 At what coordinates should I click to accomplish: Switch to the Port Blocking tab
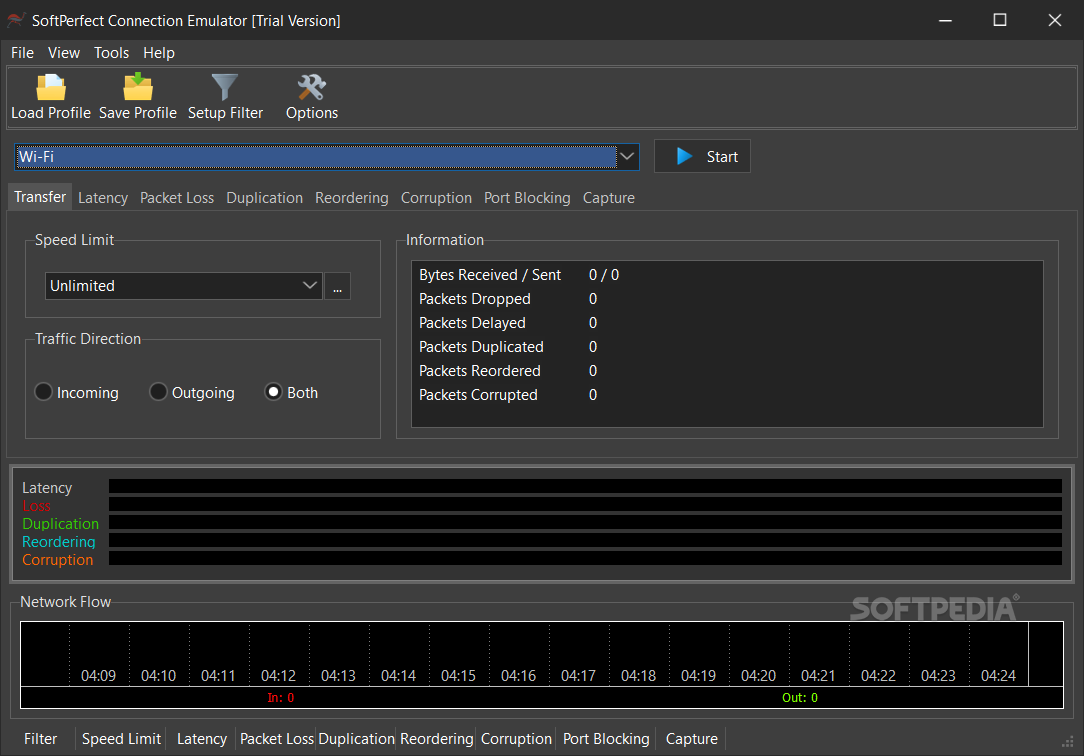coord(527,198)
